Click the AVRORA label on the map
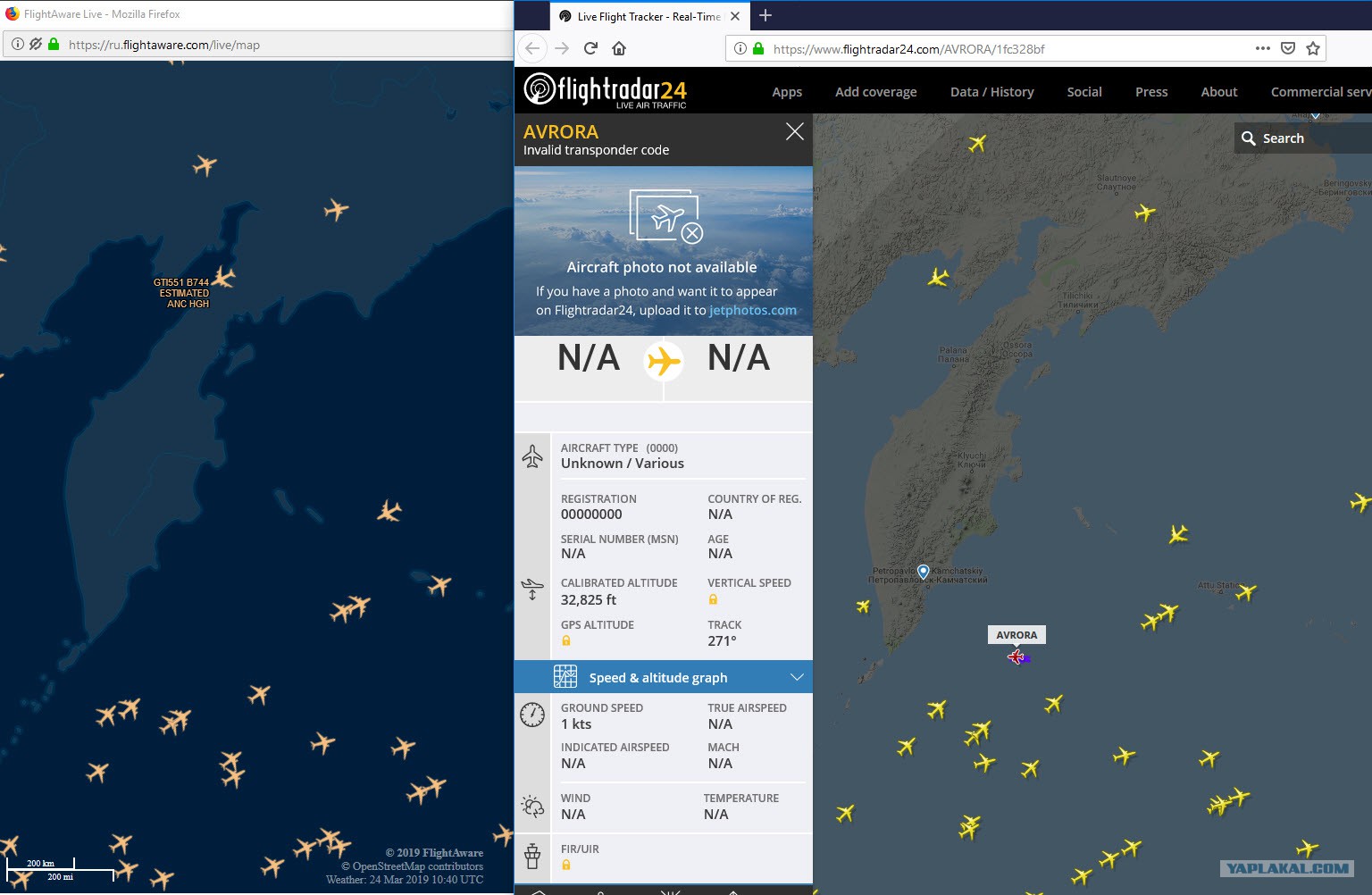This screenshot has height=895, width=1372. 1016,635
